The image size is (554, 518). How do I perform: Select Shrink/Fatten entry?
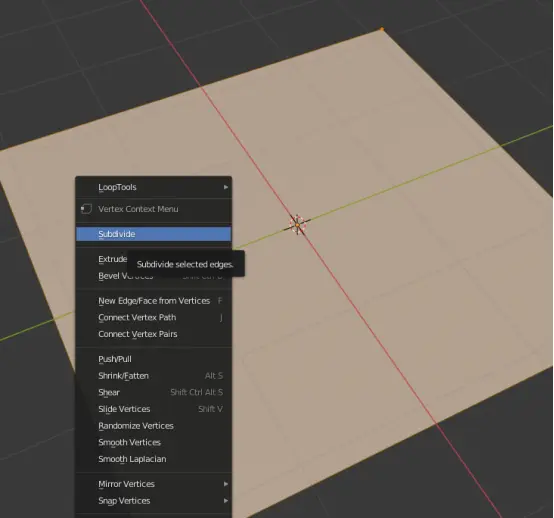(x=154, y=376)
